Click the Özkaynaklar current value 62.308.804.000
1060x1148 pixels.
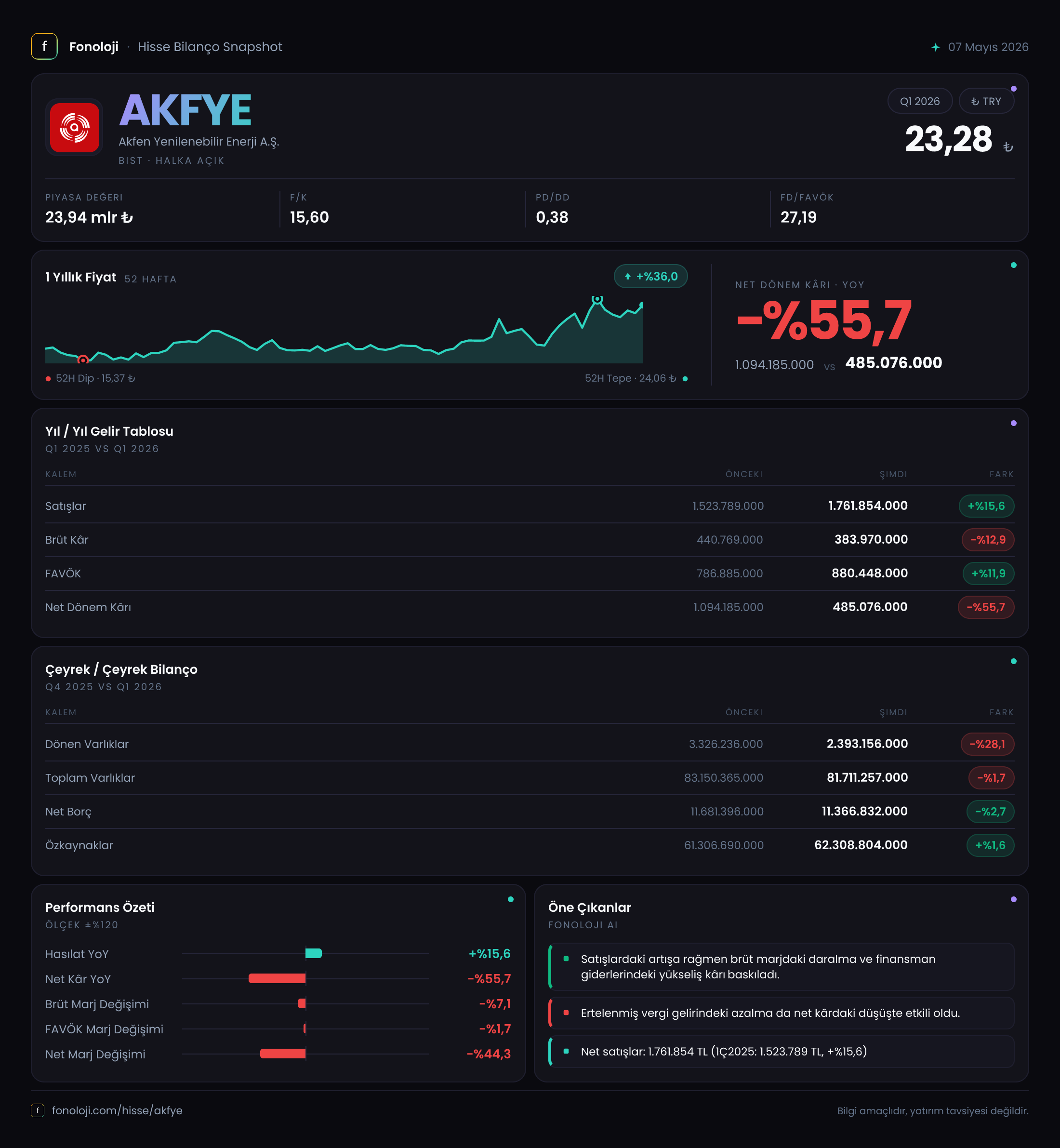(861, 845)
